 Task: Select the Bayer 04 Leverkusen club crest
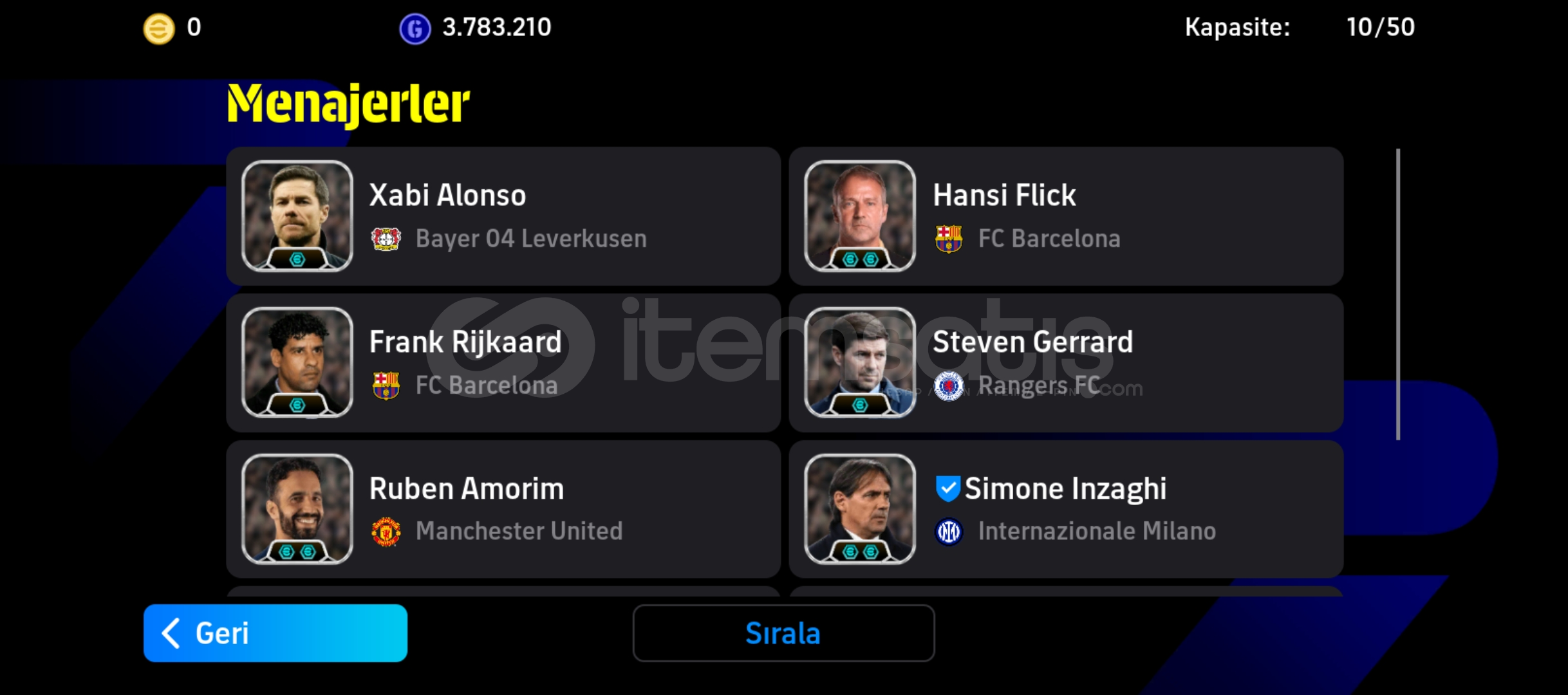386,239
